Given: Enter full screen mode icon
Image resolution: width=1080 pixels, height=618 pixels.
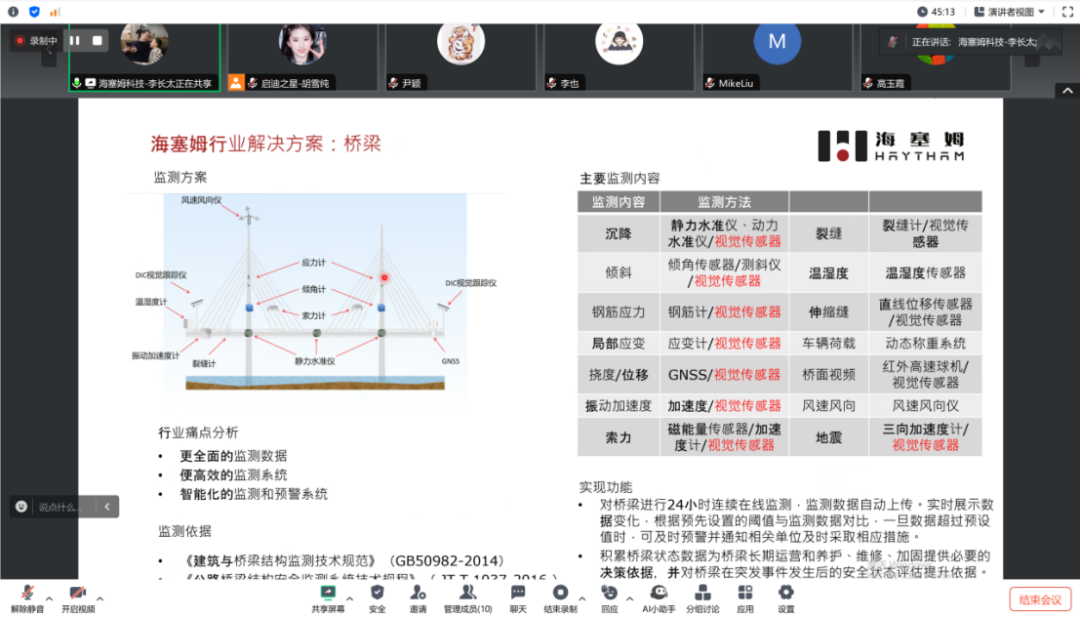Looking at the screenshot, I should [x=1067, y=12].
